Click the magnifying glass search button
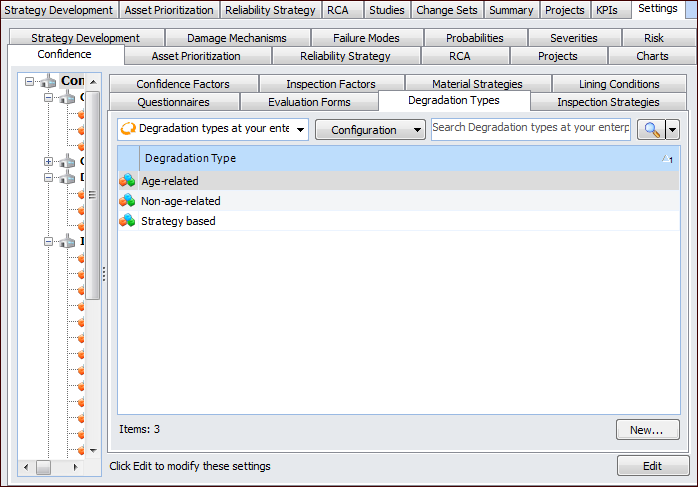 point(651,130)
